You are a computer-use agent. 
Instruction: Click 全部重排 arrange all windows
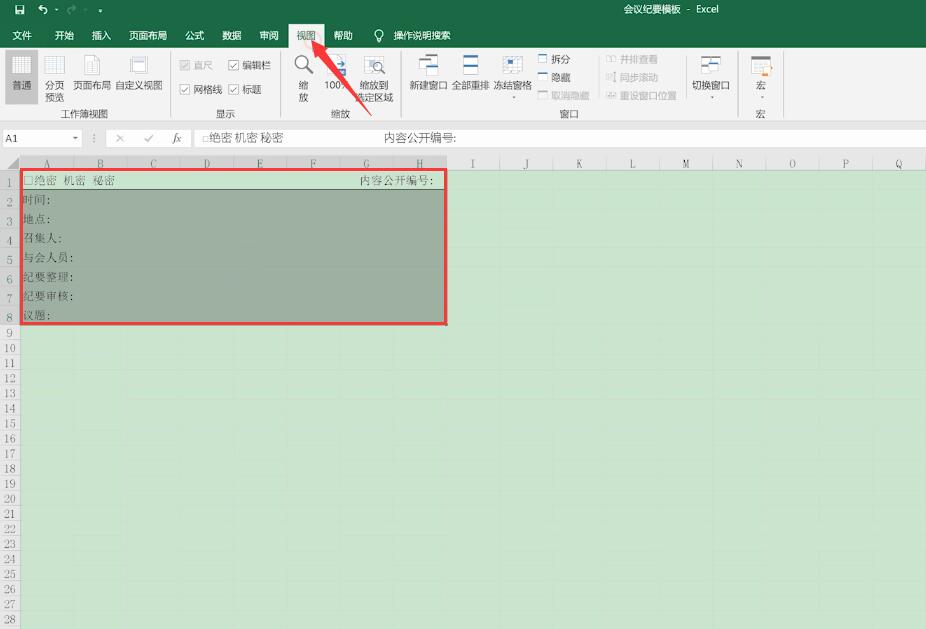(470, 73)
